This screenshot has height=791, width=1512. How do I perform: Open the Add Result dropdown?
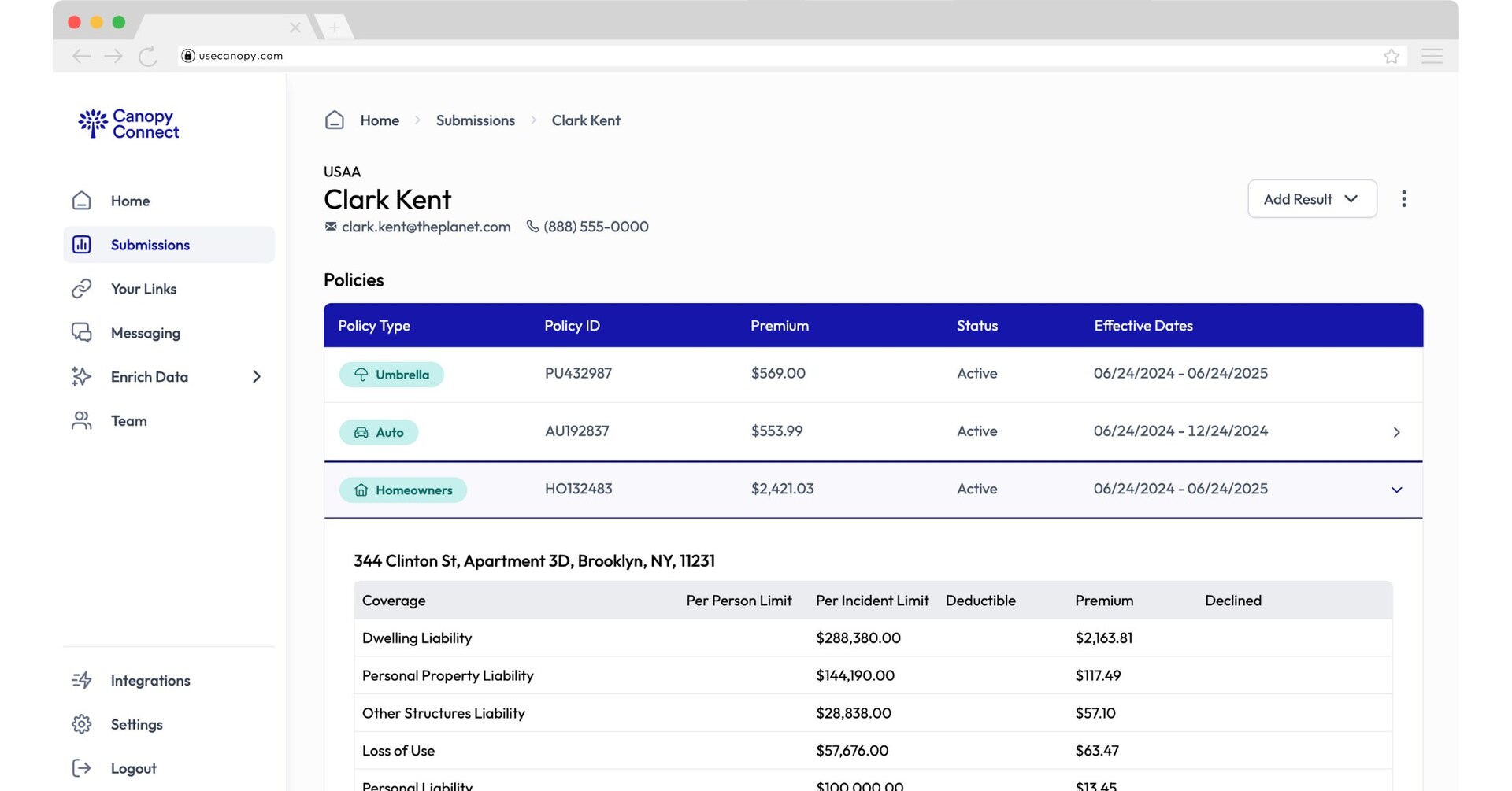[1311, 199]
